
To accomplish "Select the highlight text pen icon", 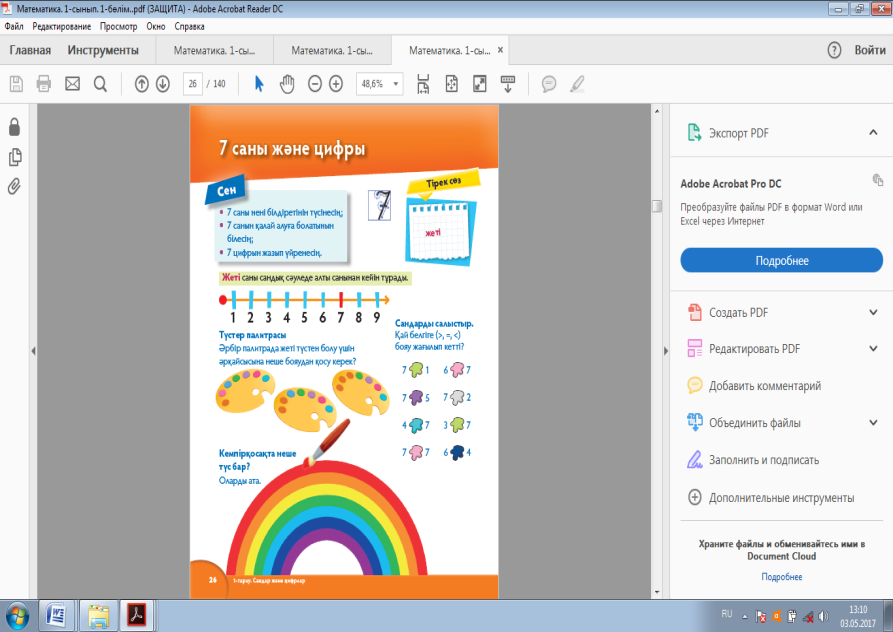I will pos(577,84).
